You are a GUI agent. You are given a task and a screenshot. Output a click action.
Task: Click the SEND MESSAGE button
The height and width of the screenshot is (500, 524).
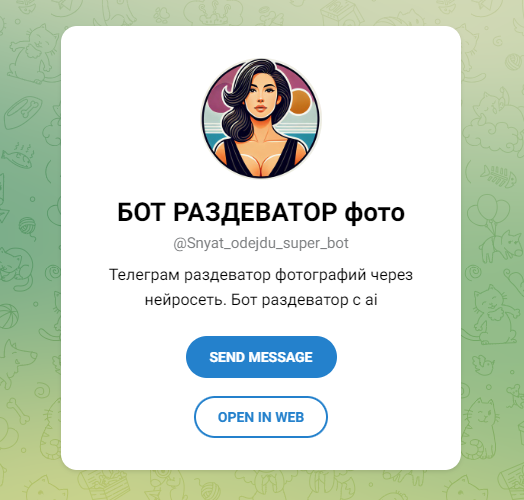tap(261, 357)
